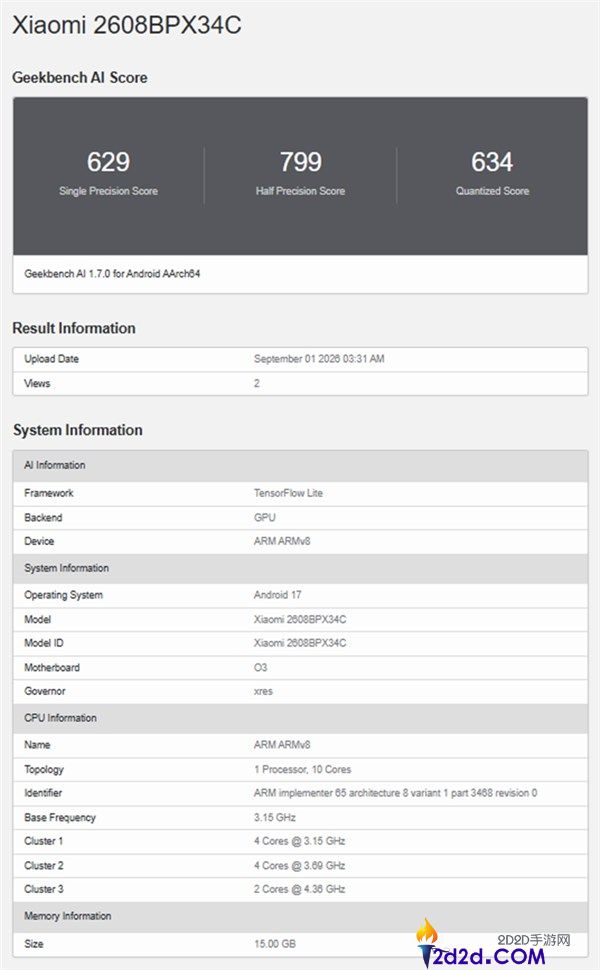Click the 'Cluster 1' row label

[x=44, y=842]
